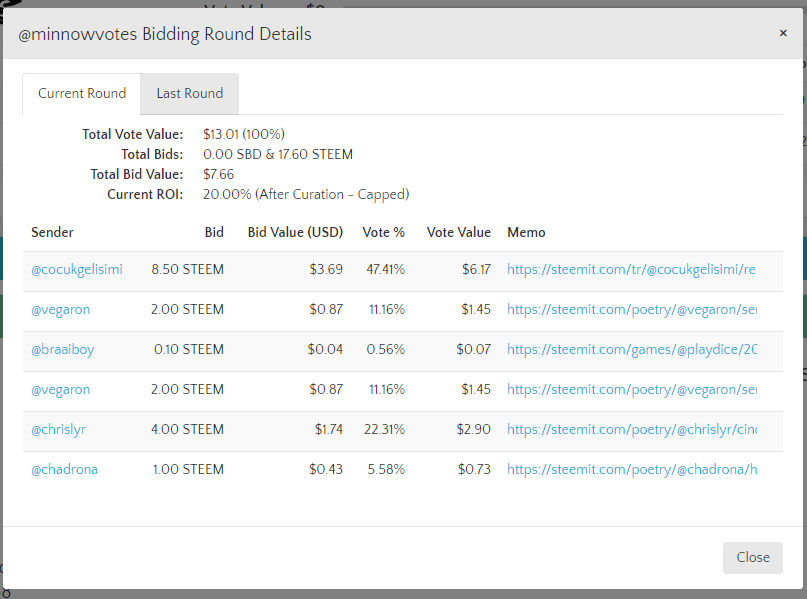Open the @chrislyr poetry memo link
This screenshot has height=599, width=807.
tap(631, 430)
